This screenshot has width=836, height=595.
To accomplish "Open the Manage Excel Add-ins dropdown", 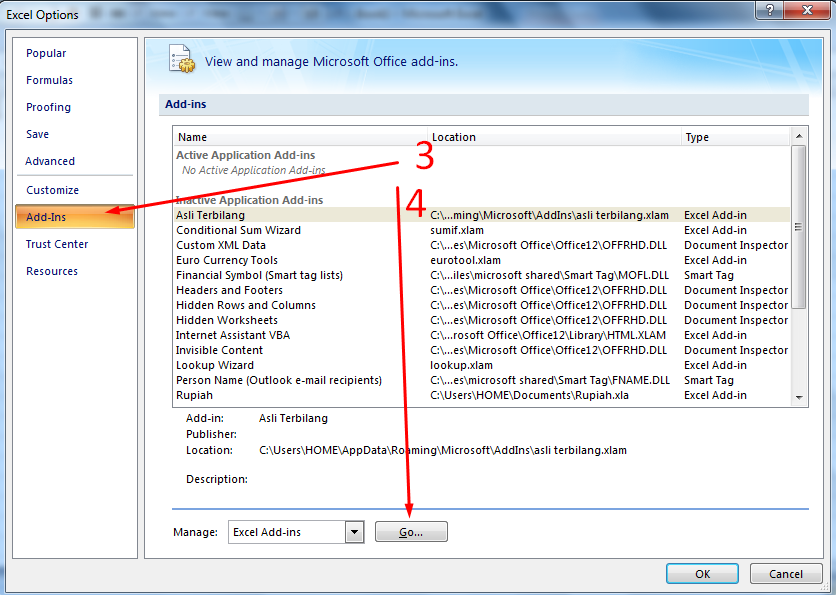I will pyautogui.click(x=355, y=532).
